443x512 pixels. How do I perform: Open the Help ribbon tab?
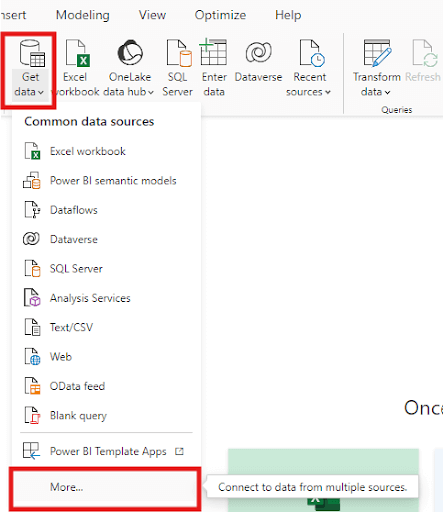(288, 15)
